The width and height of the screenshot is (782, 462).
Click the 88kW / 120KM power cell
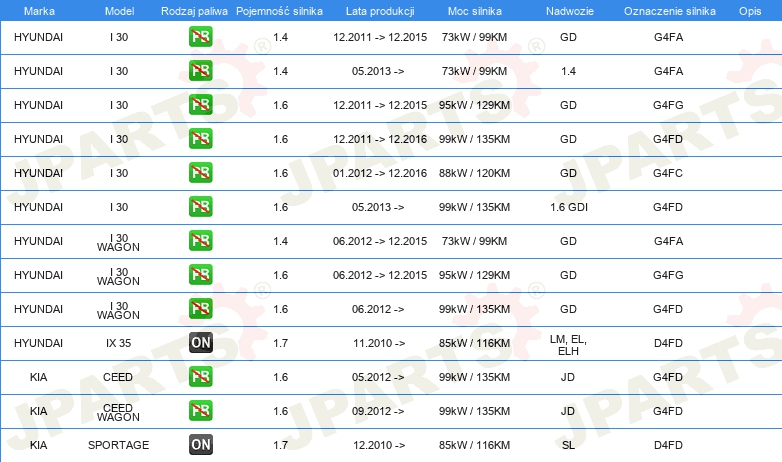point(474,173)
